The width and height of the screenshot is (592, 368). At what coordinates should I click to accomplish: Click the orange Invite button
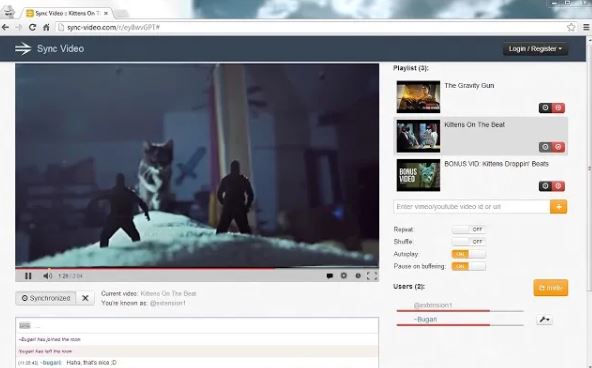click(x=550, y=288)
